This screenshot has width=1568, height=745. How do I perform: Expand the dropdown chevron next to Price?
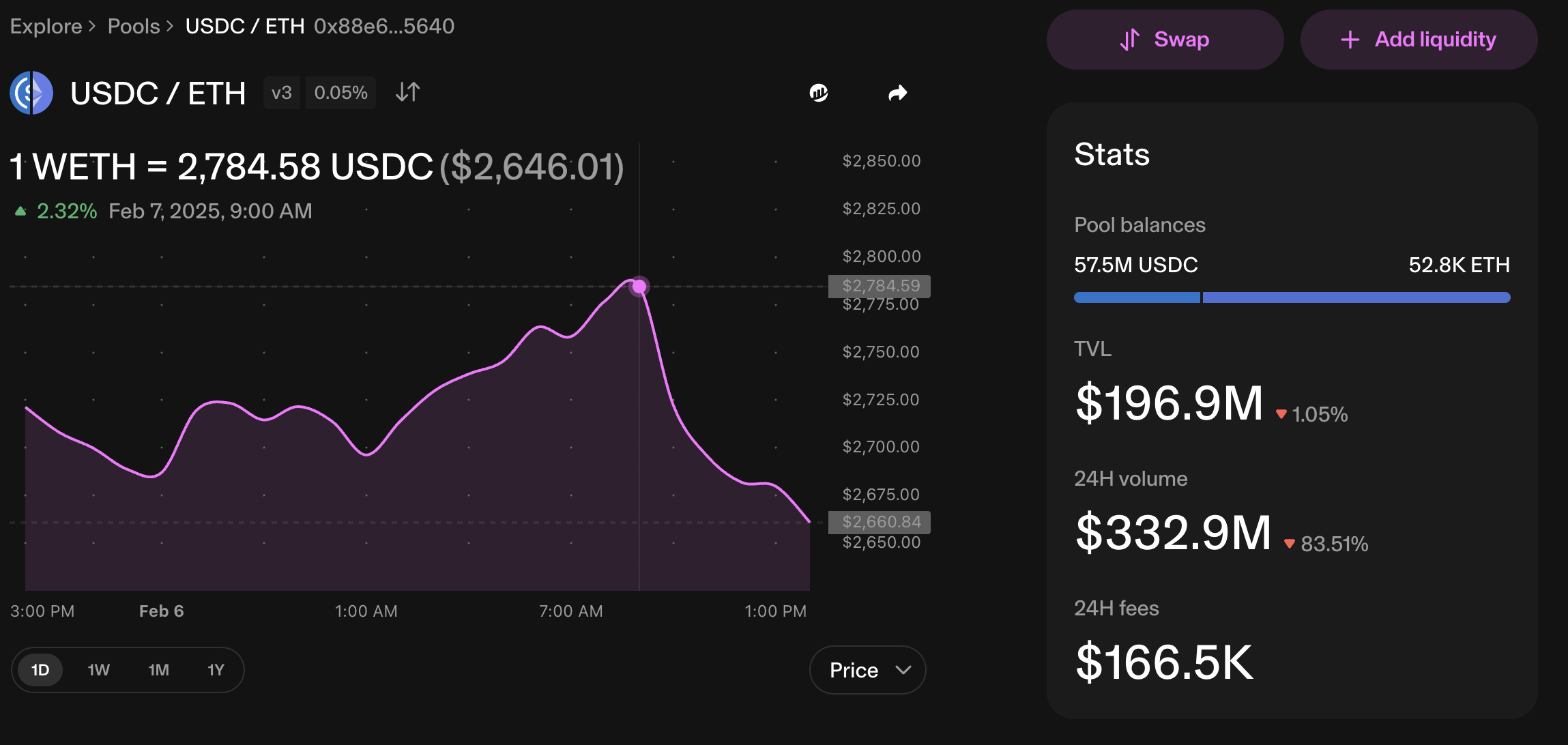coord(903,670)
